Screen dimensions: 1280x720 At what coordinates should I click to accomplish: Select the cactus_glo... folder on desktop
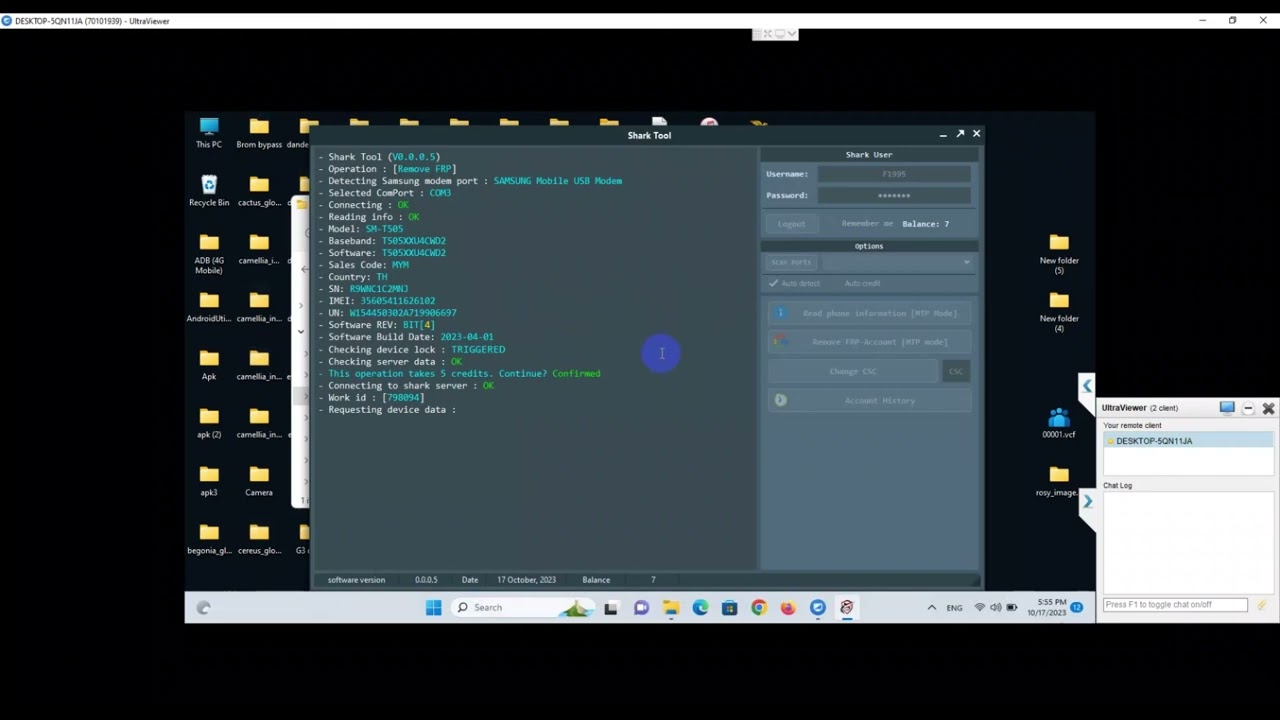pyautogui.click(x=259, y=191)
